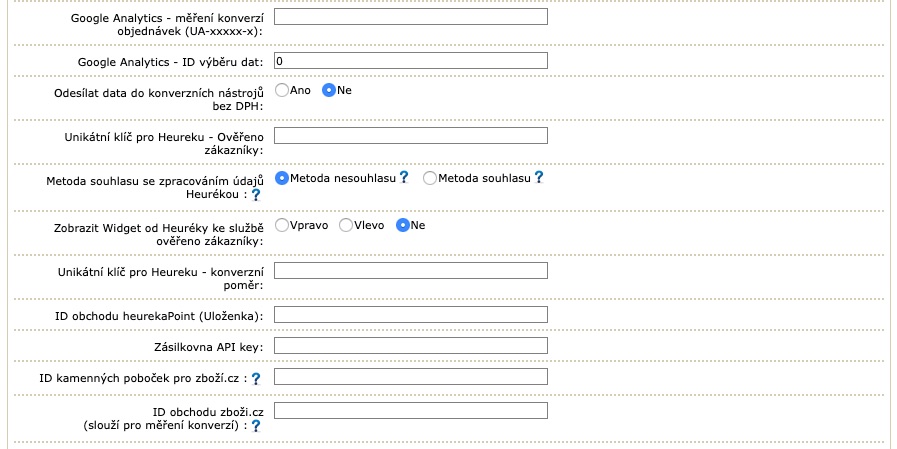Focus Zásilkovna API key field
This screenshot has height=449, width=897.
[x=411, y=345]
